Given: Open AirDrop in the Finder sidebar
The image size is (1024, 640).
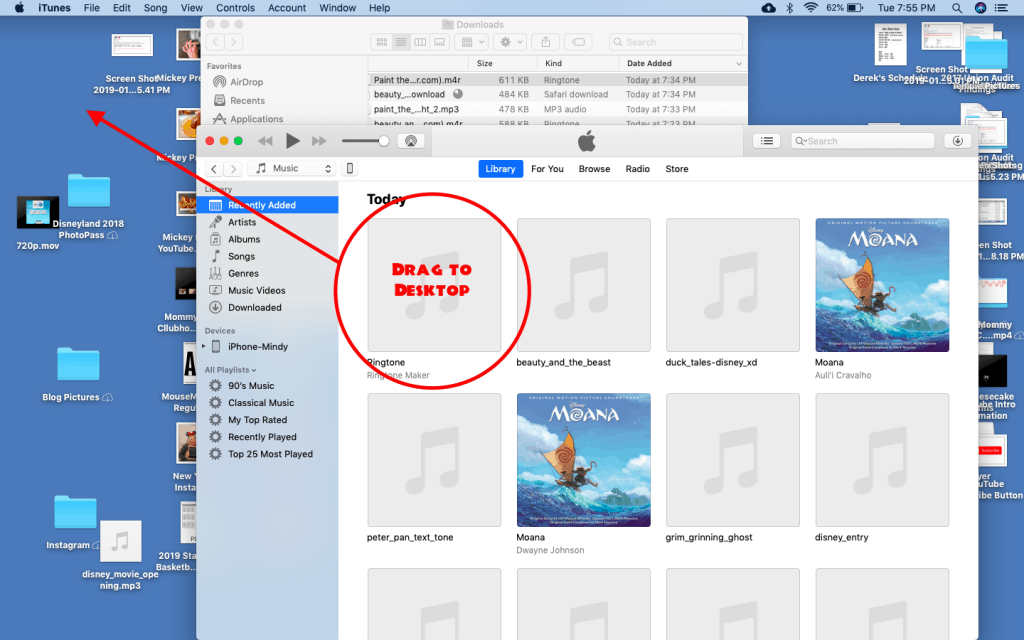Looking at the screenshot, I should coord(246,82).
